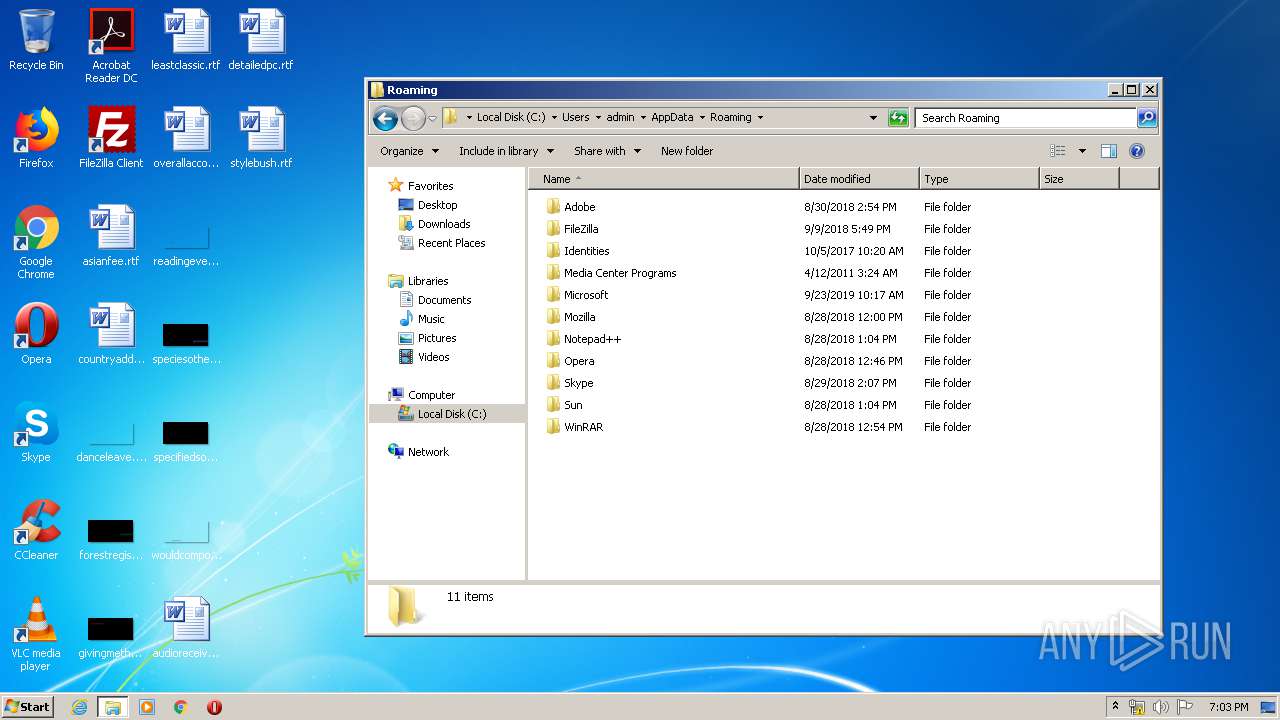Select Acrobat Reader DC desktop icon
Image resolution: width=1280 pixels, height=720 pixels.
pos(111,46)
